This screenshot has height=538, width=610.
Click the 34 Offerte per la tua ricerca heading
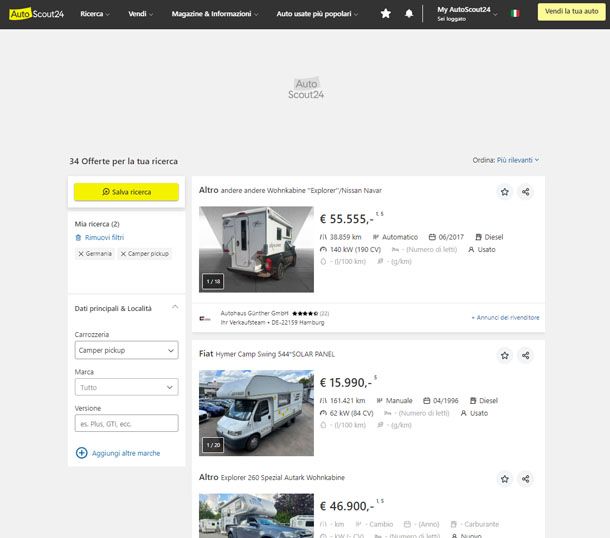click(x=123, y=161)
